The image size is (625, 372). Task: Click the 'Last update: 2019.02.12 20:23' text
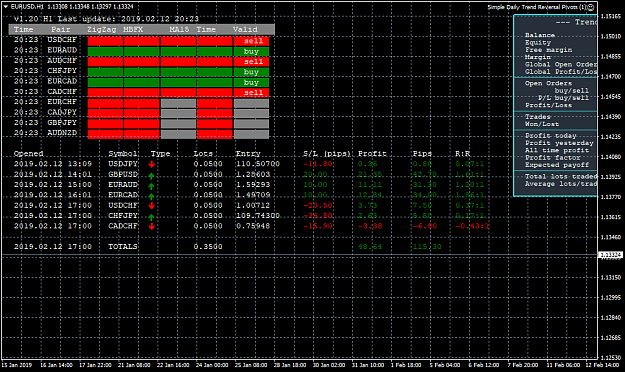pos(128,19)
